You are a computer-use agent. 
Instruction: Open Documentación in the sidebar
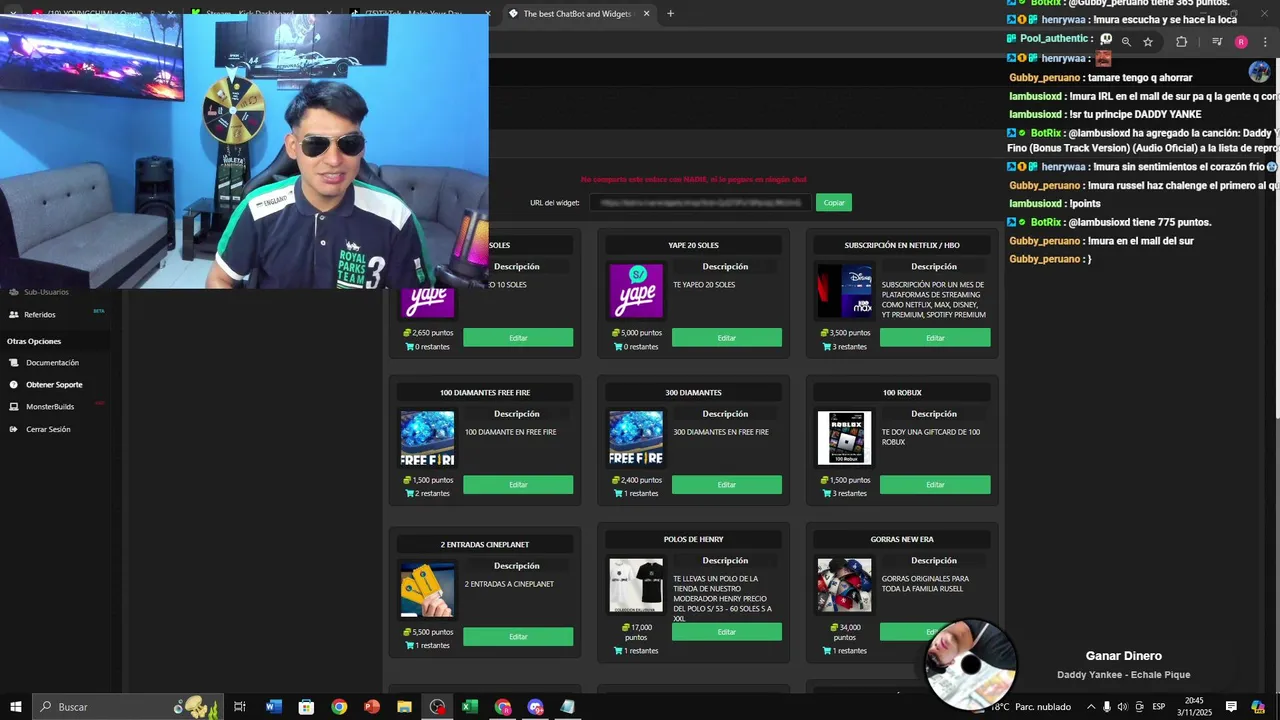pyautogui.click(x=52, y=362)
